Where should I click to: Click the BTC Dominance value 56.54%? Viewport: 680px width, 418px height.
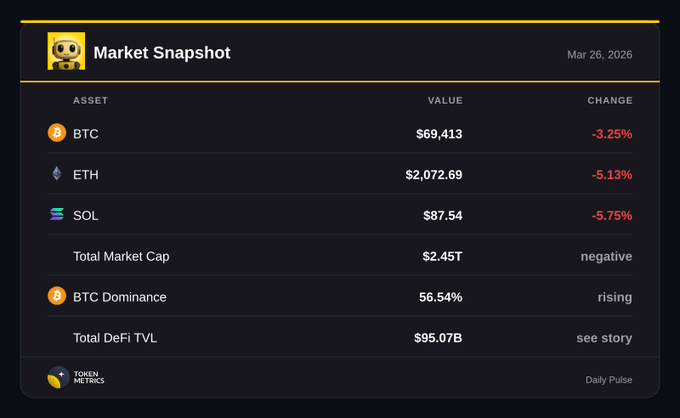click(x=440, y=297)
